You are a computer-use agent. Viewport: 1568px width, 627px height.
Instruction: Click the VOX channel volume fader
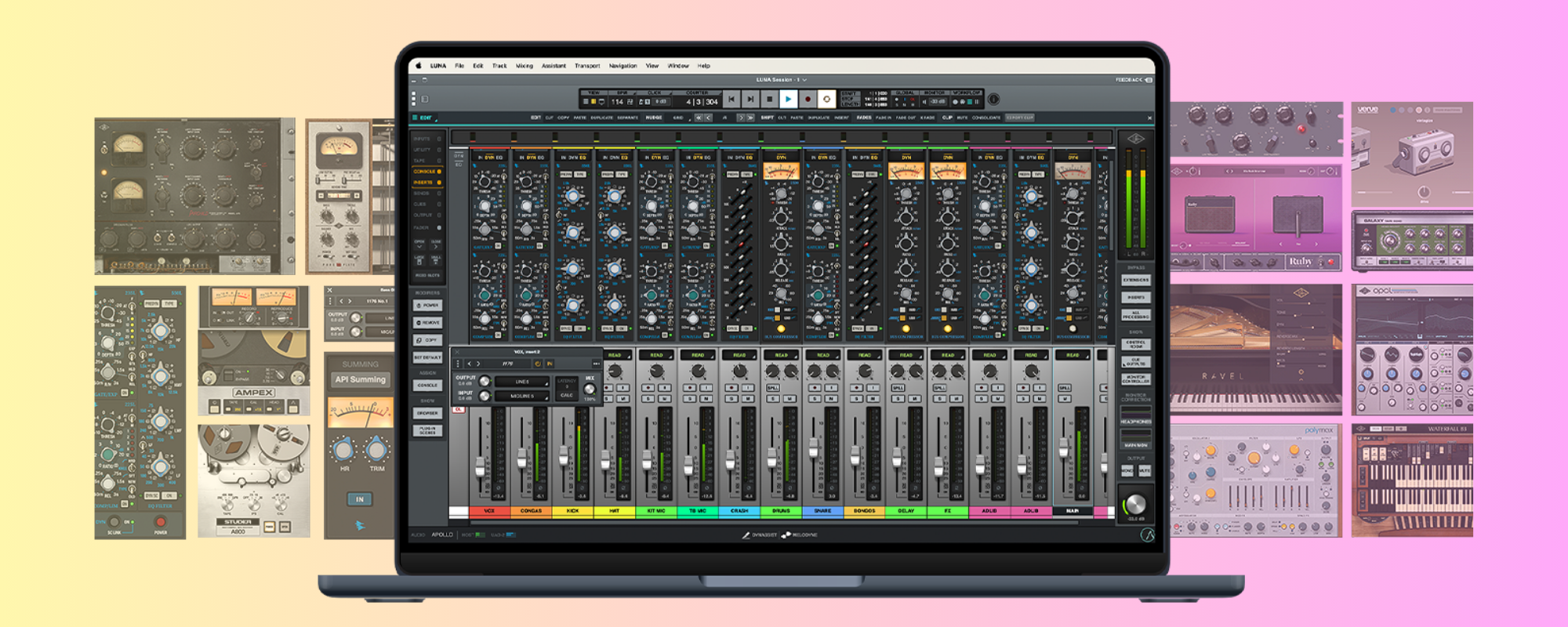pos(480,467)
